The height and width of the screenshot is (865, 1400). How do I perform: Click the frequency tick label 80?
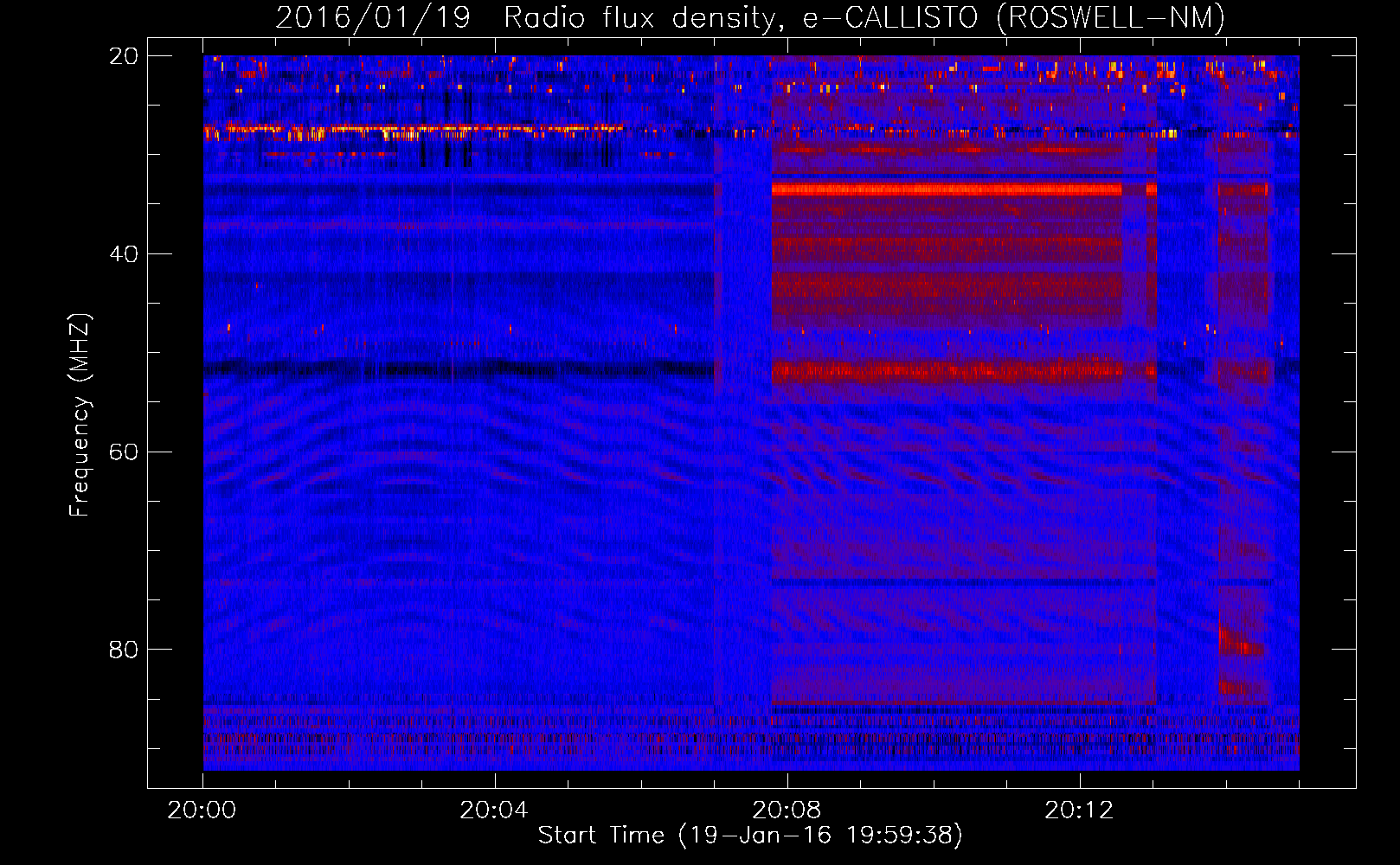tap(124, 650)
